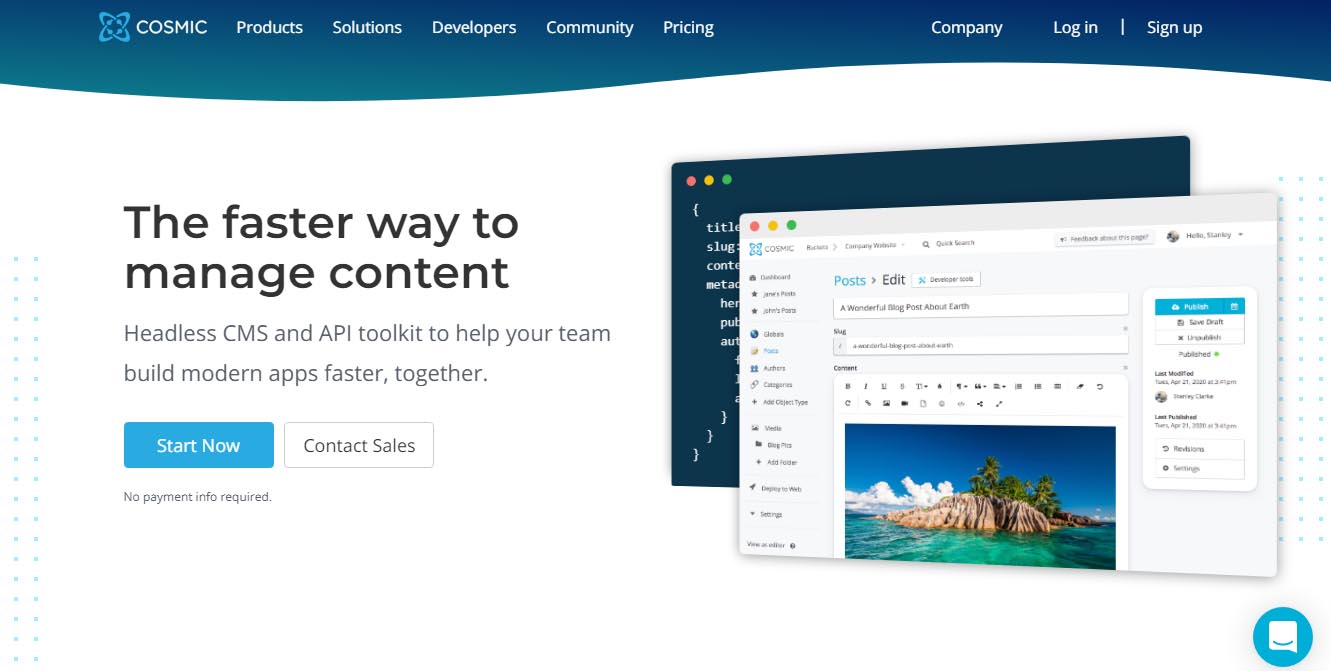Go to the Pricing page

688,27
